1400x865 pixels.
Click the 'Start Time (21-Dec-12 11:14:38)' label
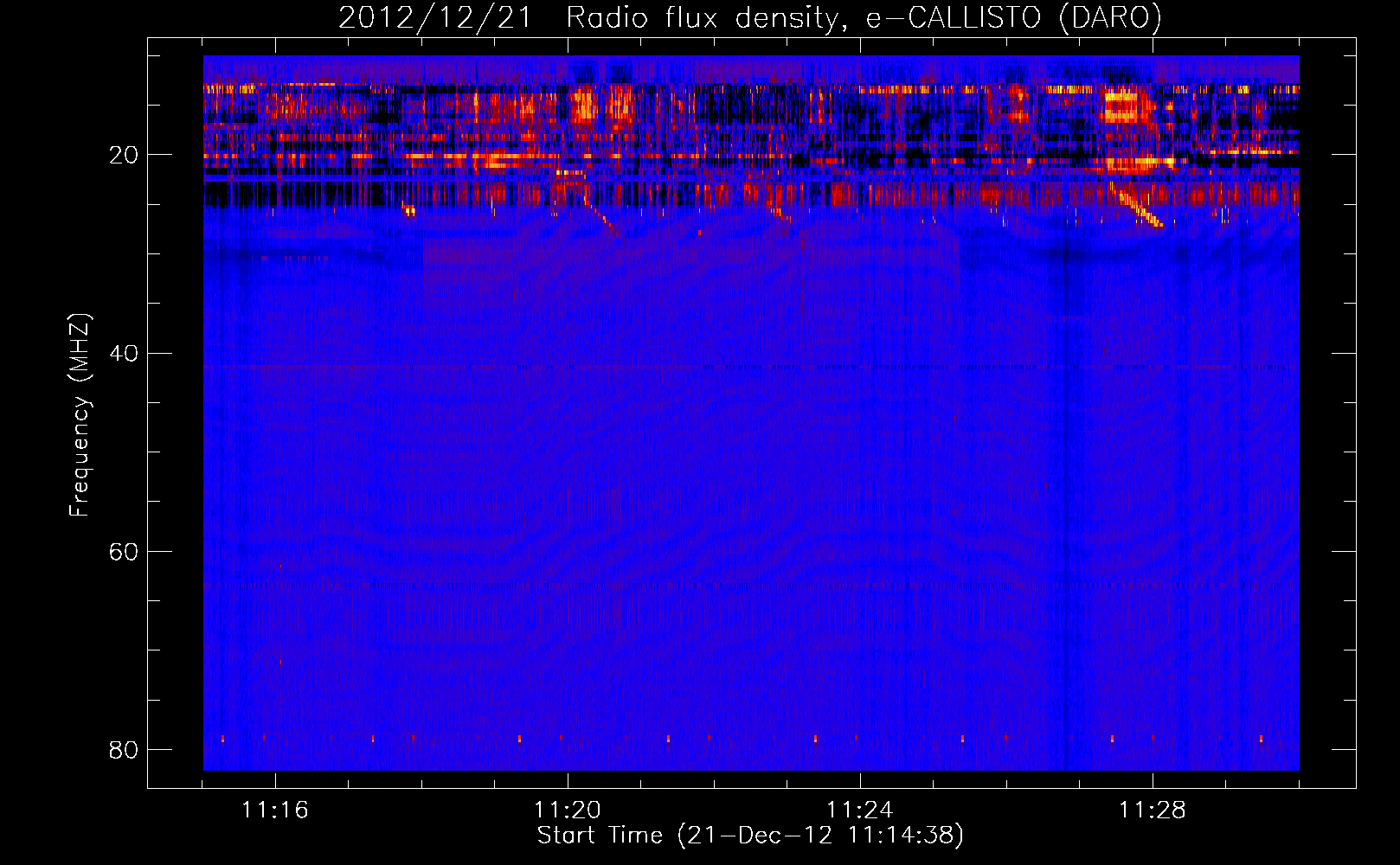click(x=750, y=836)
